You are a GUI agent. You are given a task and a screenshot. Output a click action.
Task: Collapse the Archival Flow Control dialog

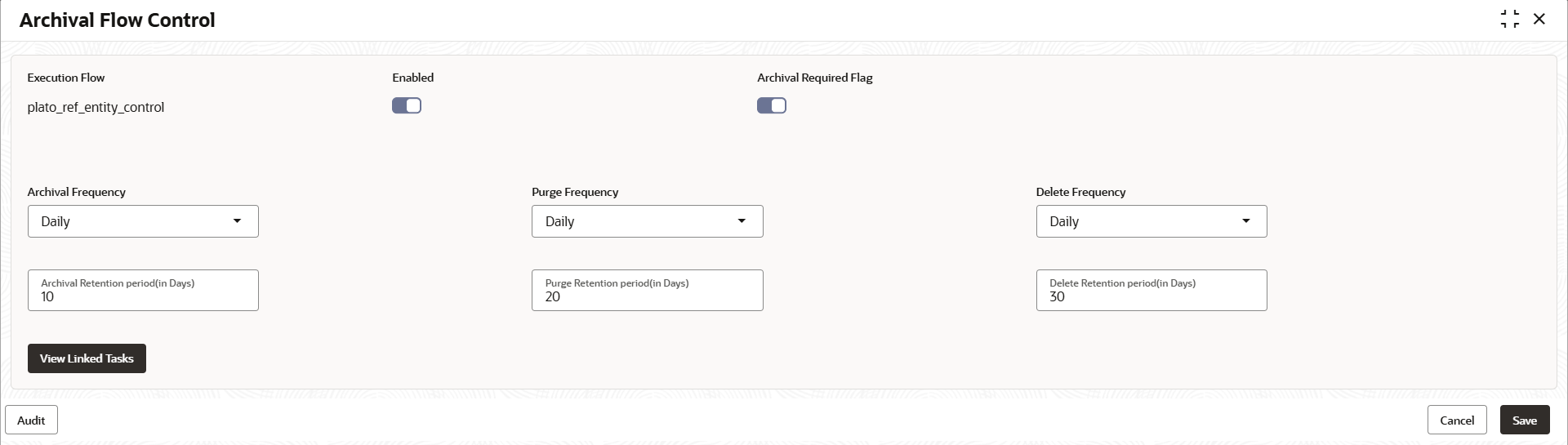pyautogui.click(x=1510, y=19)
